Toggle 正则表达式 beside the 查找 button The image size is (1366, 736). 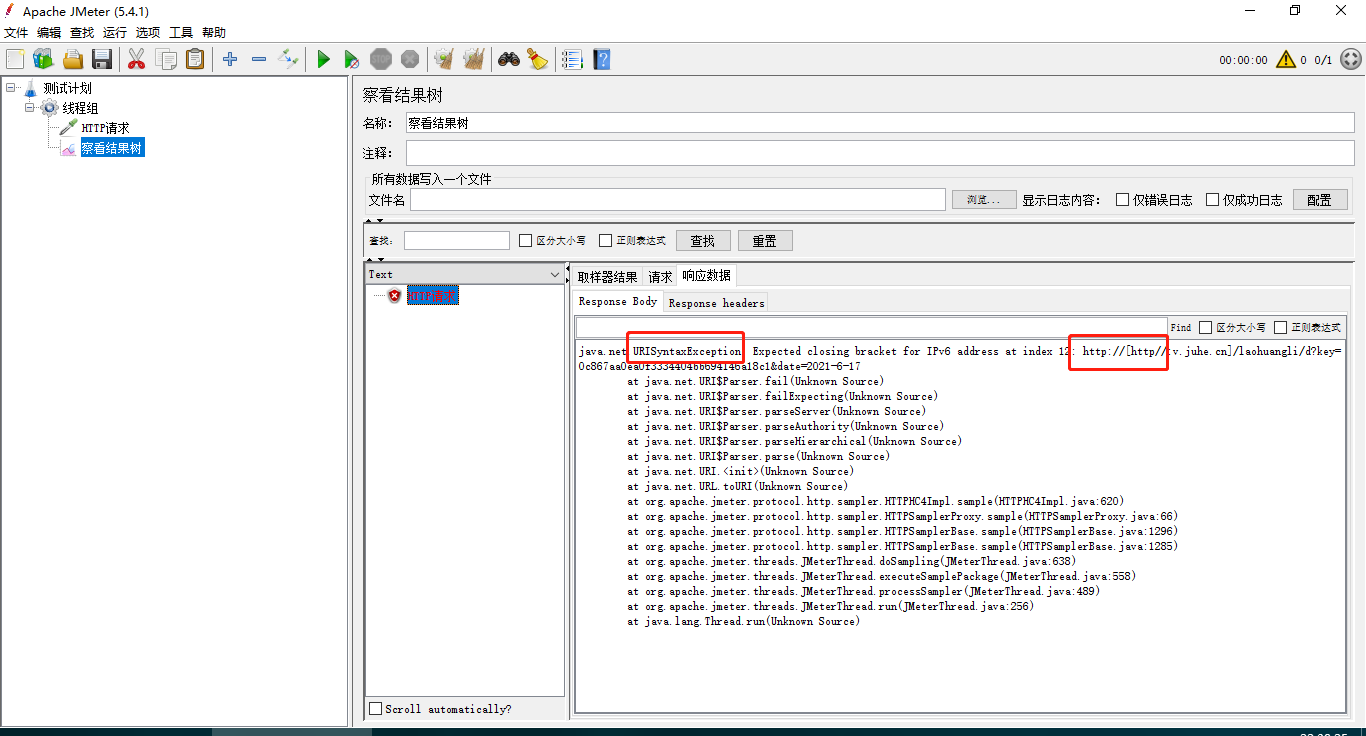pyautogui.click(x=605, y=240)
